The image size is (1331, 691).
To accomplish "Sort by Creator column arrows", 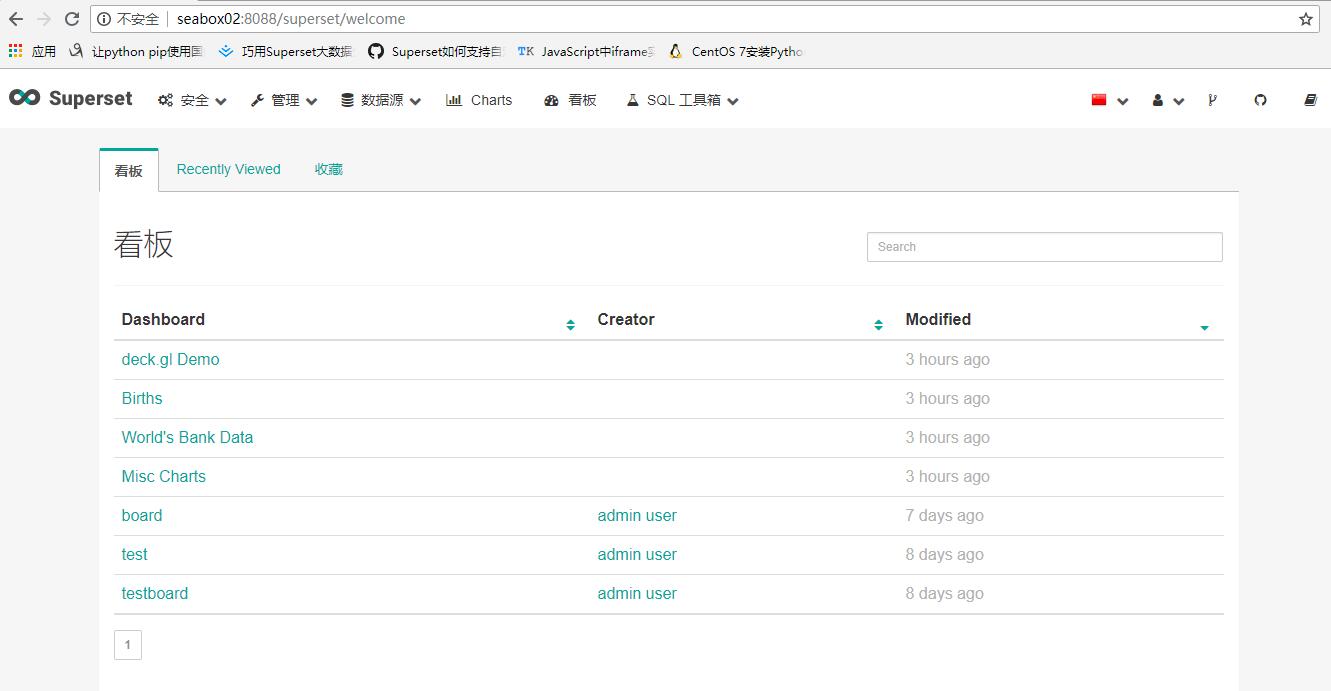I will click(878, 325).
